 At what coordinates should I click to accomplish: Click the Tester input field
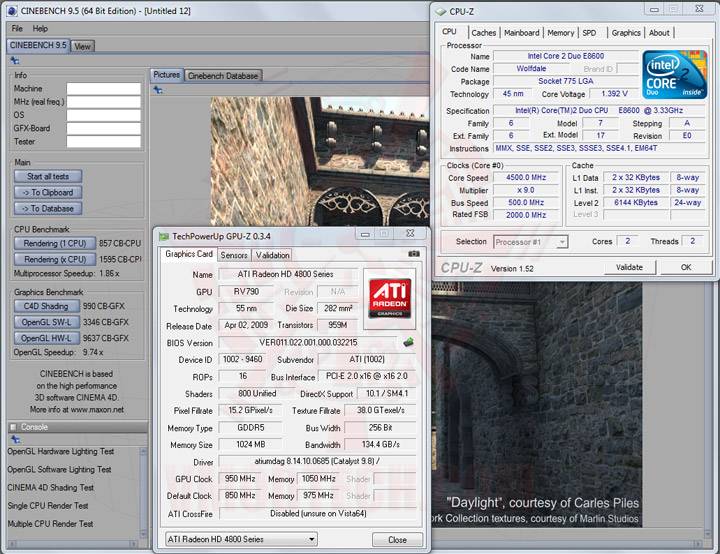coord(104,142)
